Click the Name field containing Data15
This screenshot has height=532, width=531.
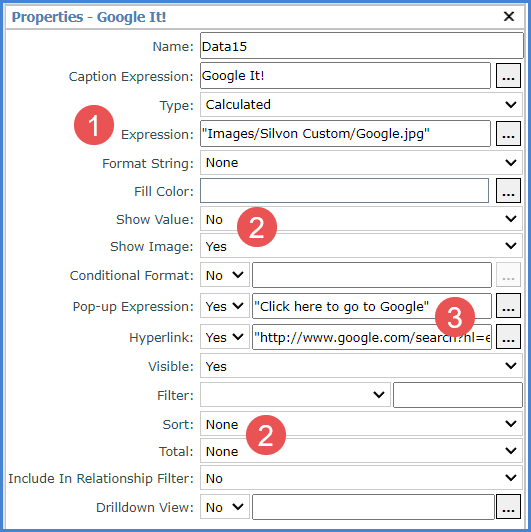(362, 45)
